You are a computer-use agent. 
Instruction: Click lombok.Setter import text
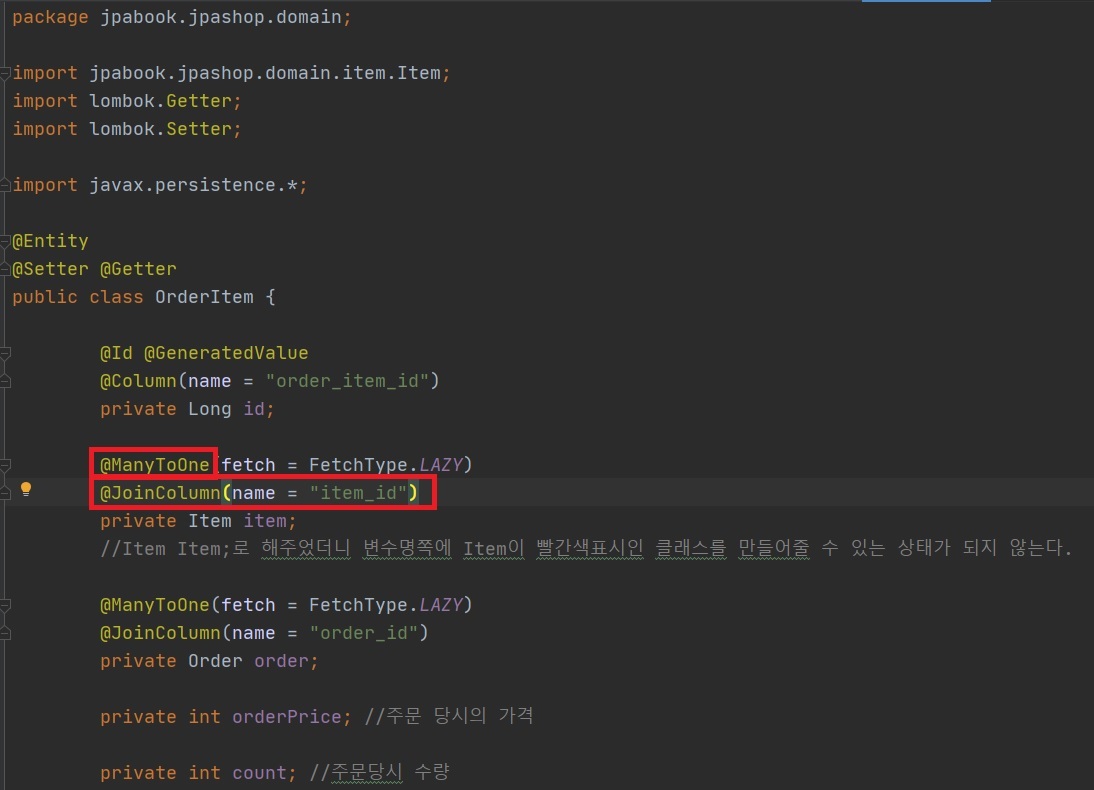click(x=160, y=129)
